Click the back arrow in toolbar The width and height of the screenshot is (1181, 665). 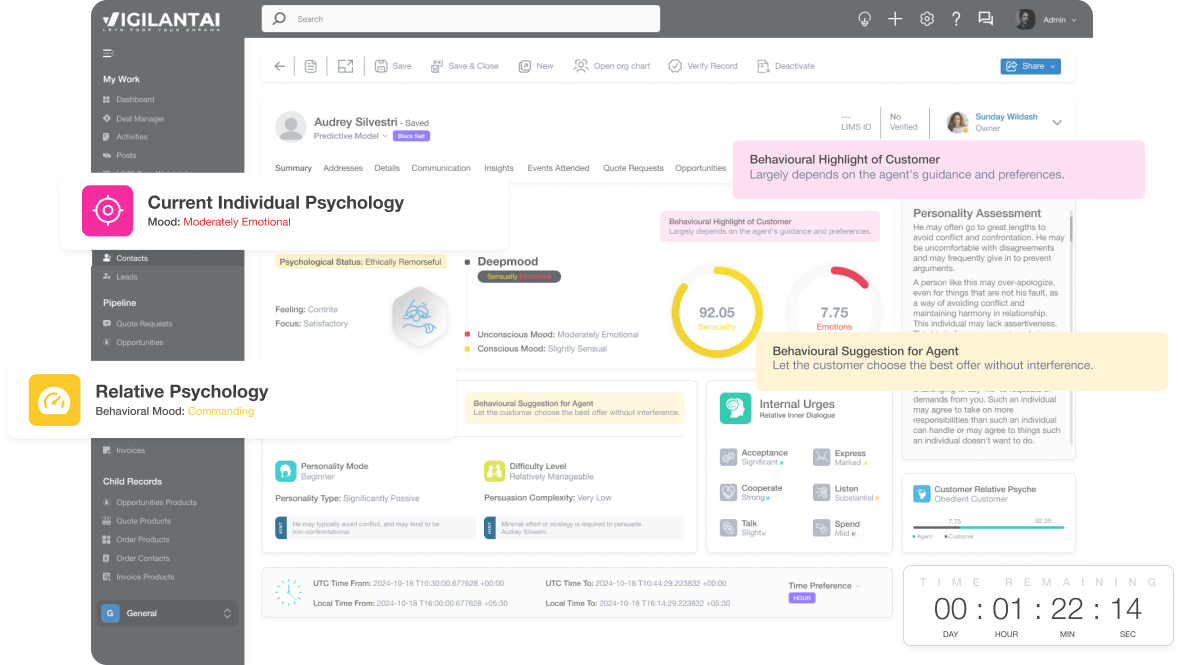[279, 66]
